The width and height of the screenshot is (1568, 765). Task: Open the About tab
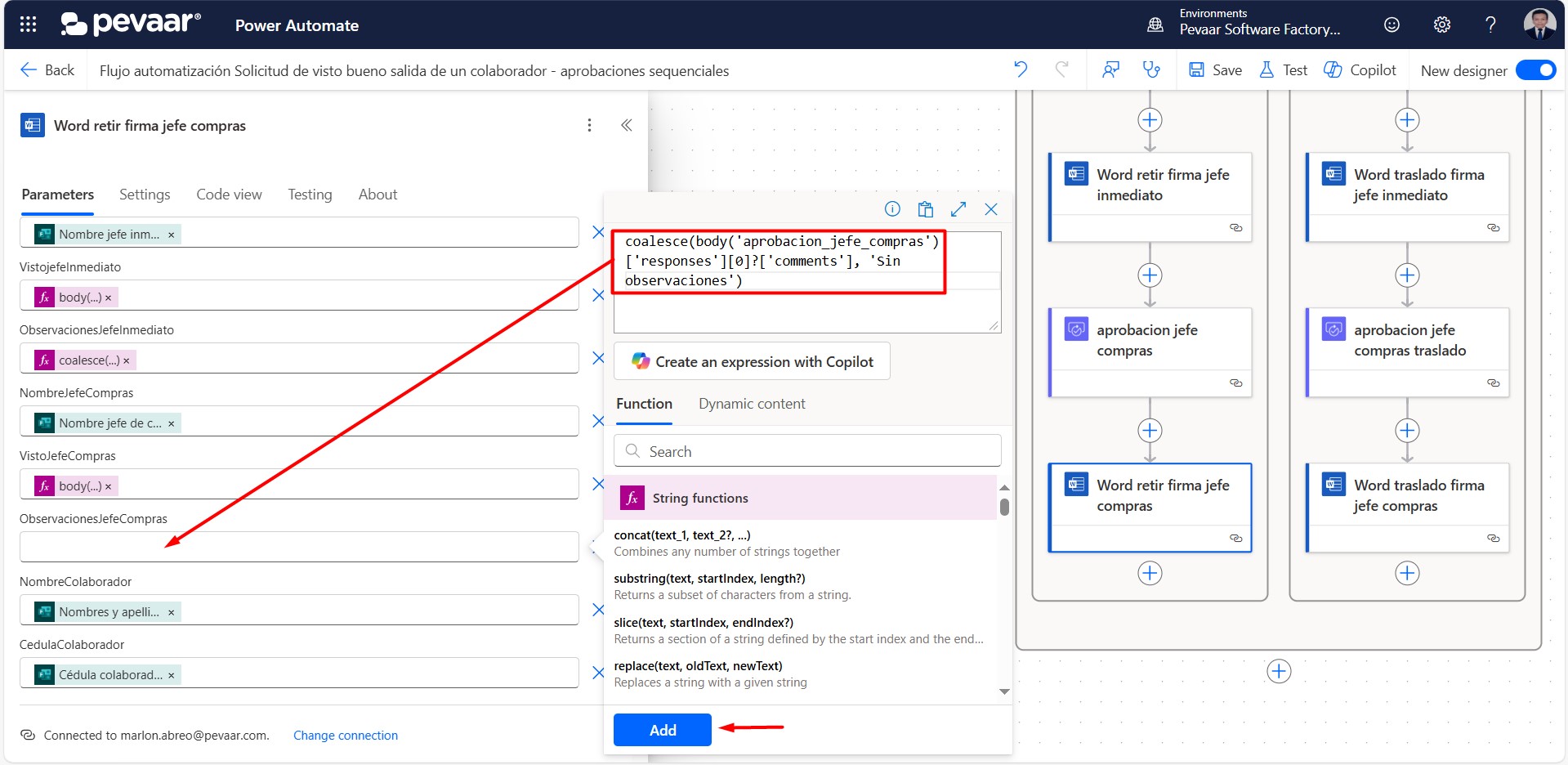[377, 195]
